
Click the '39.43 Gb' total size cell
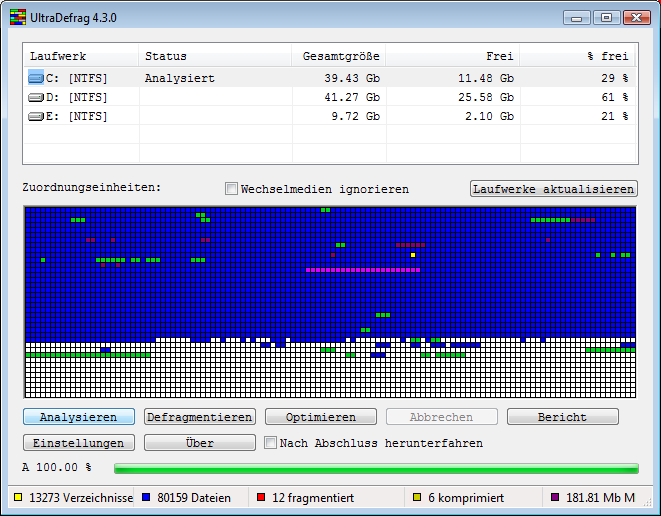352,78
